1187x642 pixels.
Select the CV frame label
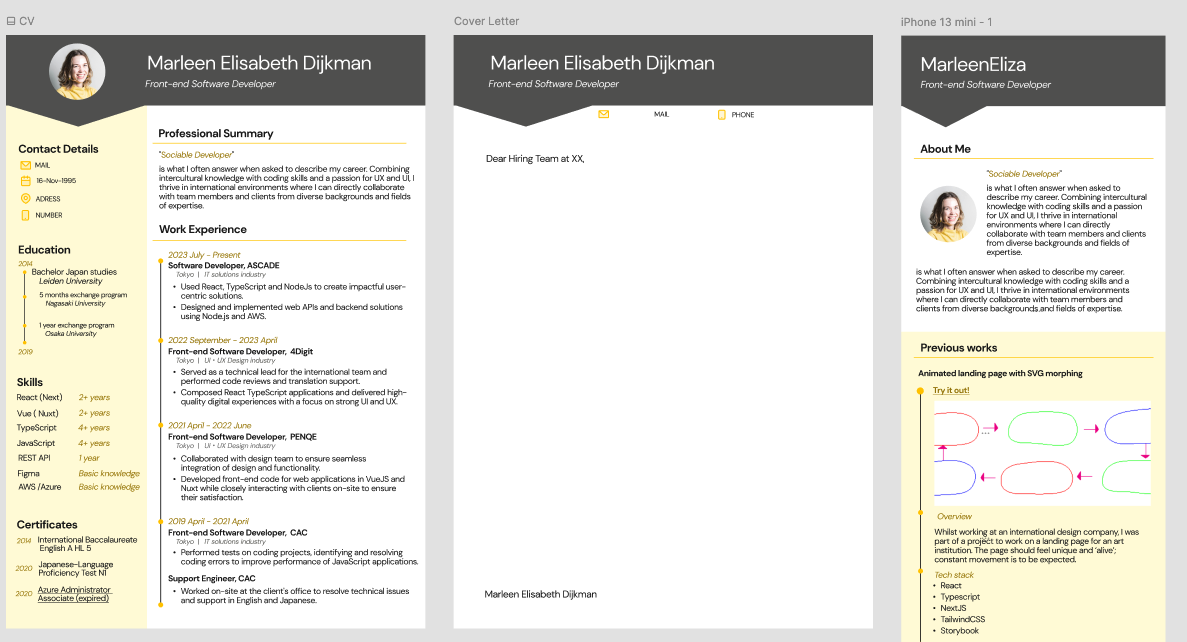tap(27, 20)
